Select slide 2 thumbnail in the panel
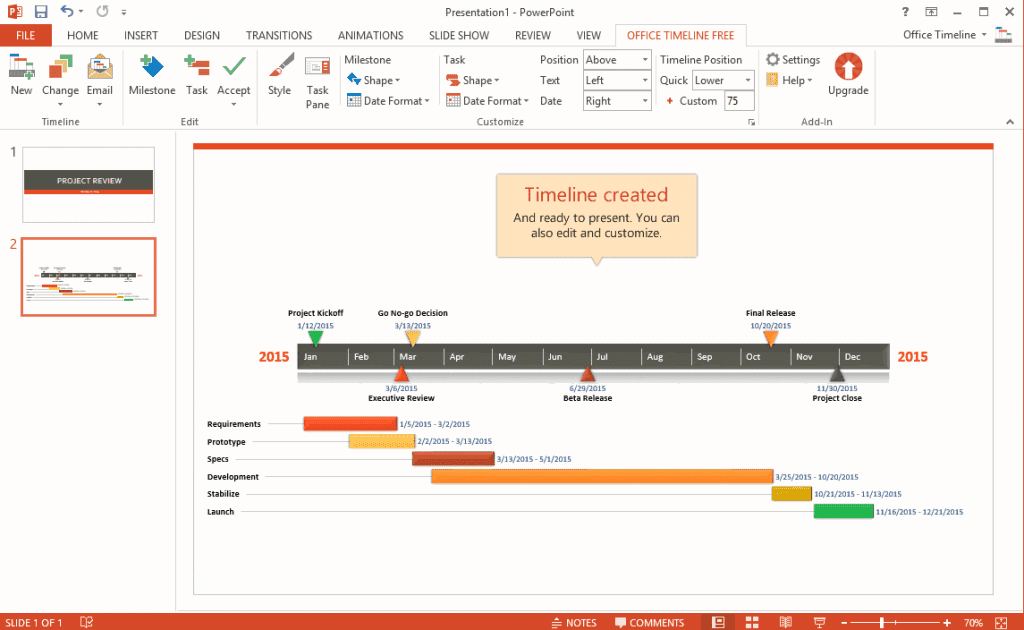Viewport: 1024px width, 630px height. (x=88, y=277)
